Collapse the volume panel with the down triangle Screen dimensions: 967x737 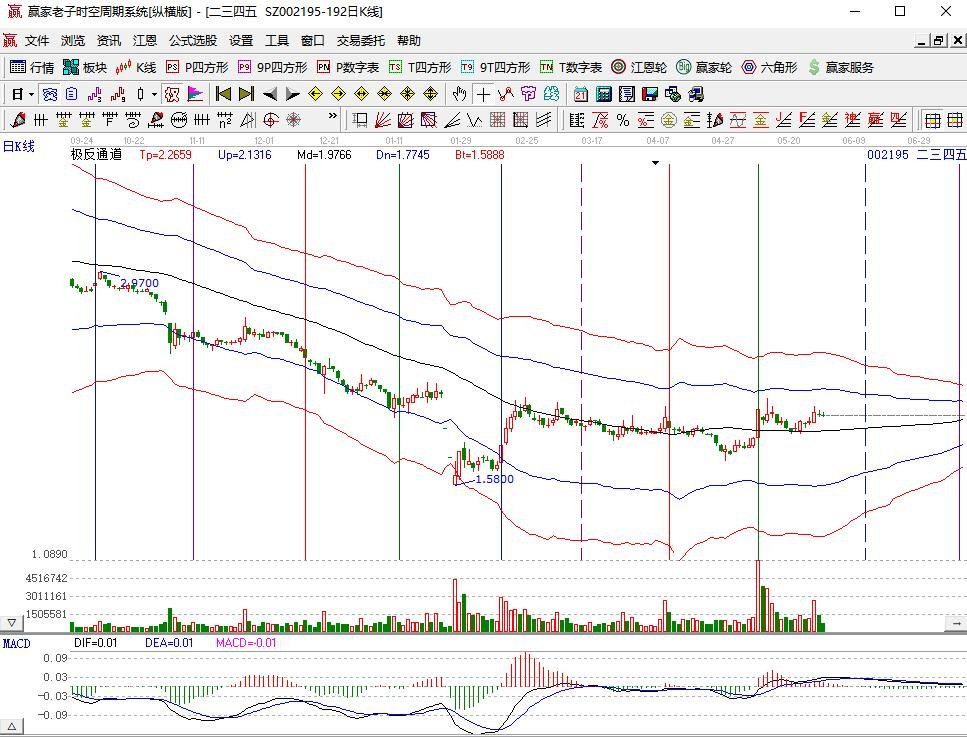pos(12,624)
